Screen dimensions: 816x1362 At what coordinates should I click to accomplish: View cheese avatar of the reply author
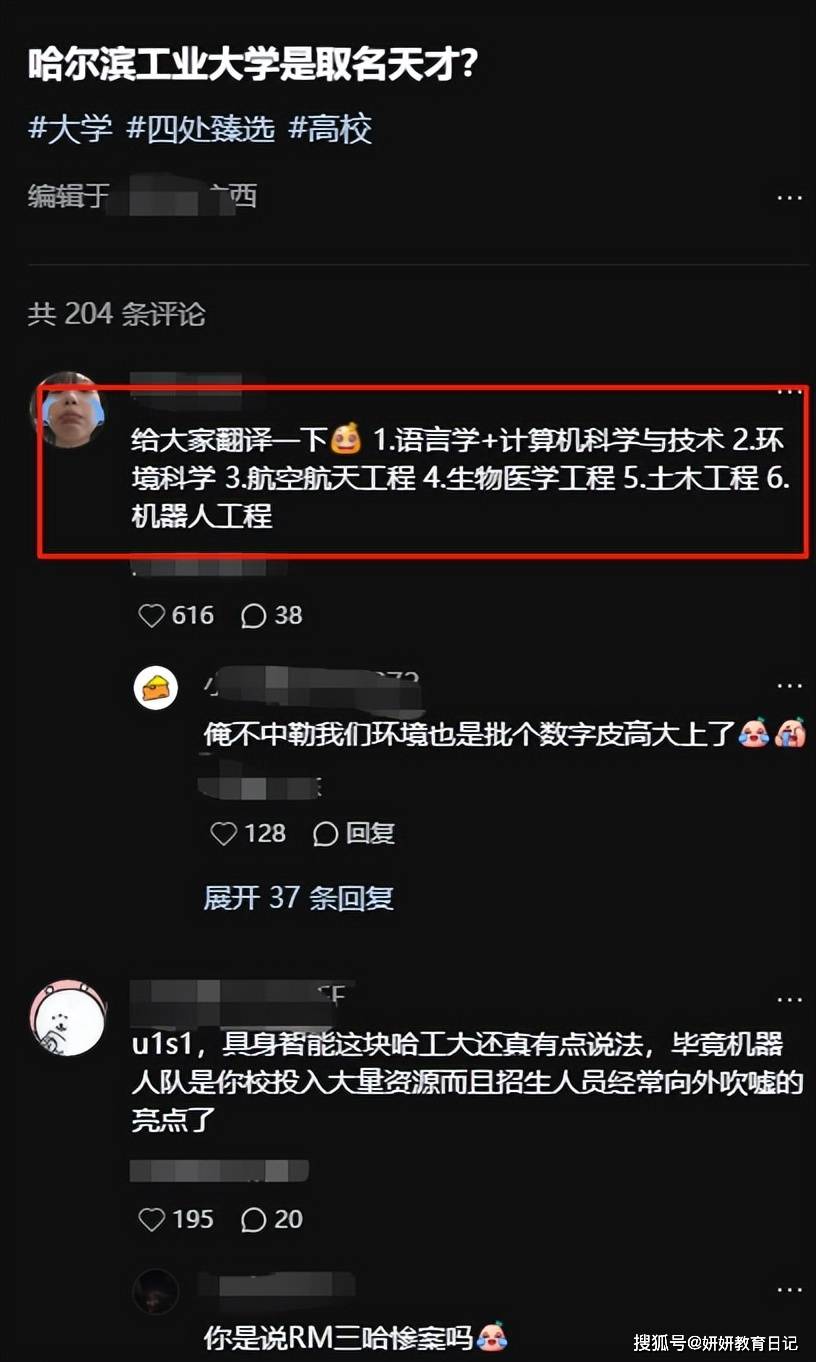156,688
